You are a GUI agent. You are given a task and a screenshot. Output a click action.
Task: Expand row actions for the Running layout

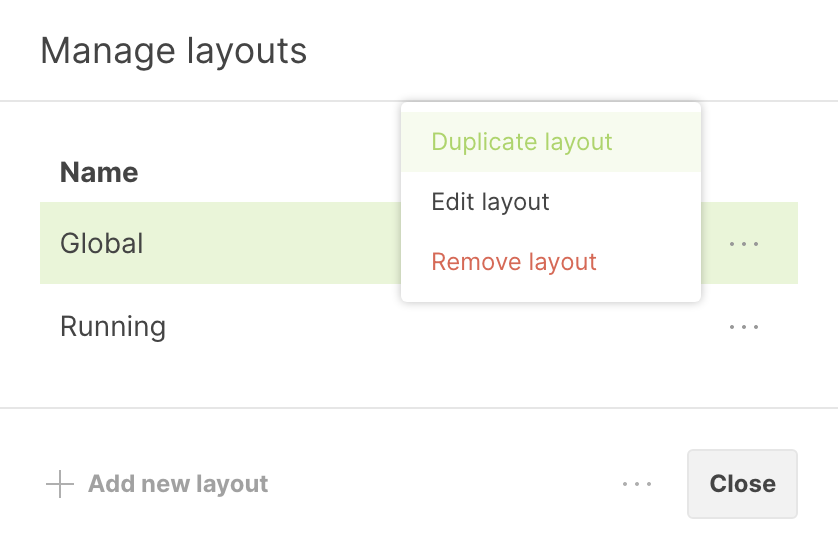click(x=744, y=326)
